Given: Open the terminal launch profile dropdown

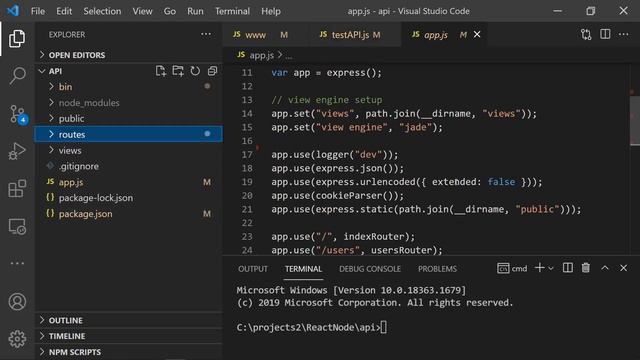Looking at the screenshot, I should click(551, 269).
